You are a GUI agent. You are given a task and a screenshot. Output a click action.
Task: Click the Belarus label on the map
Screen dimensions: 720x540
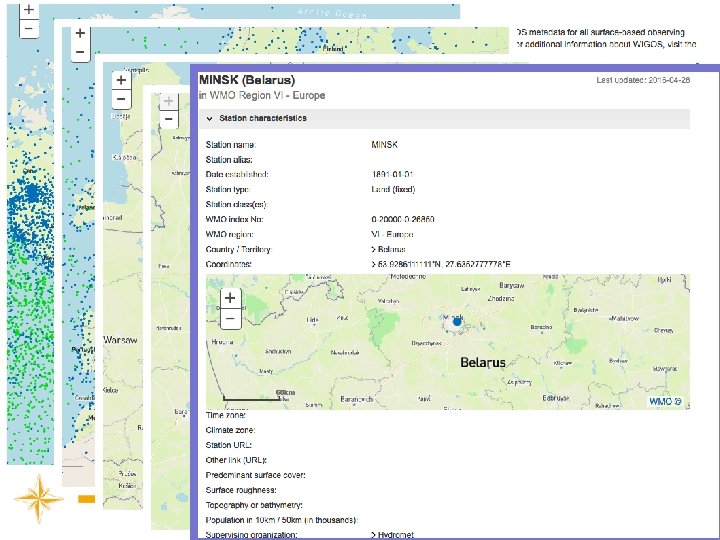[483, 362]
